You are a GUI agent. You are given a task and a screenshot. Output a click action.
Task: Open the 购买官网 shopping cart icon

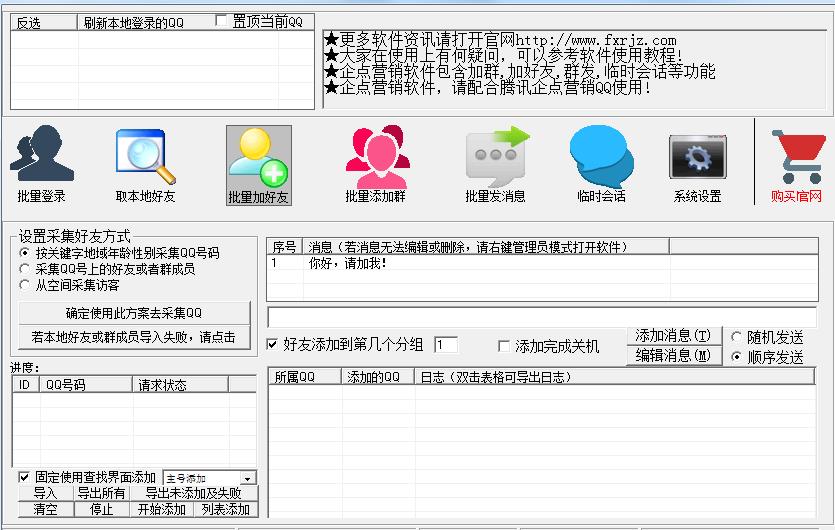coord(797,165)
